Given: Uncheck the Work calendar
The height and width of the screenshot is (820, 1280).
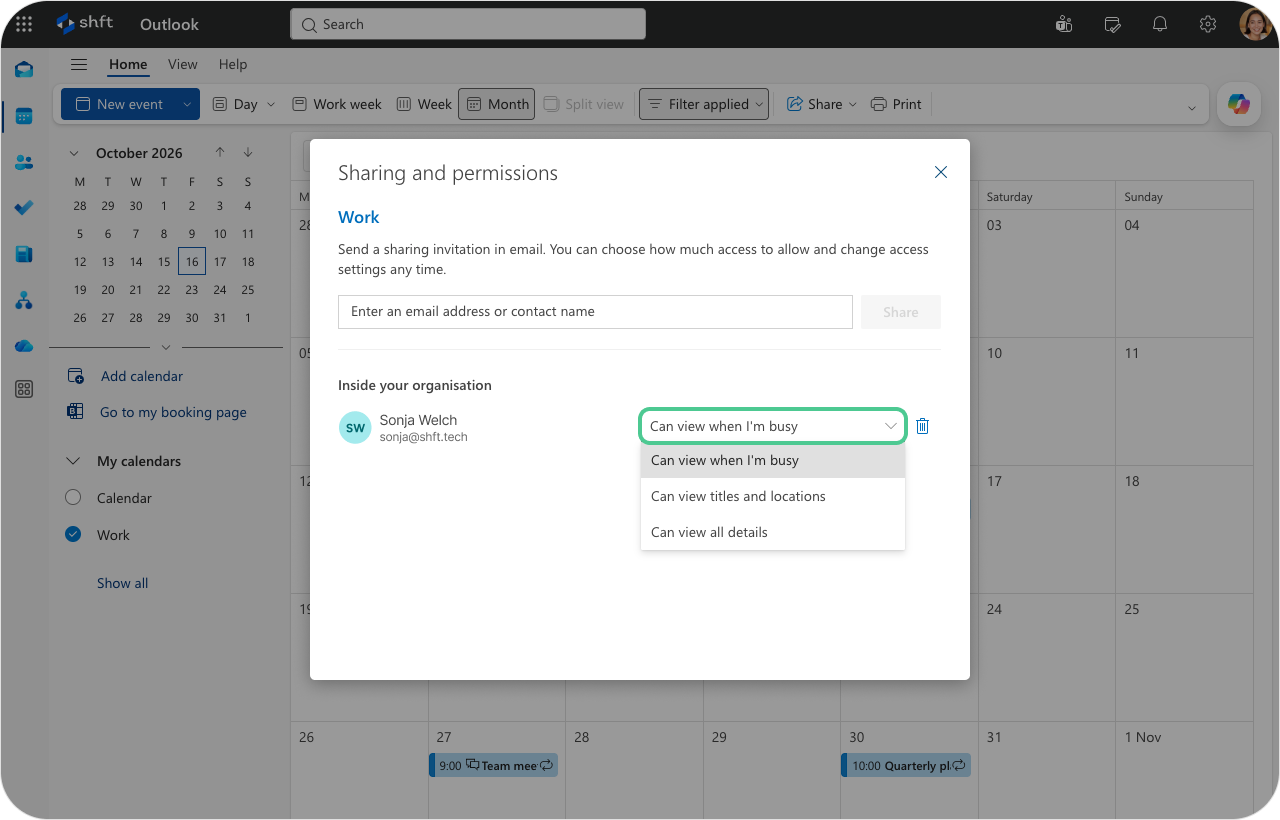Looking at the screenshot, I should point(73,535).
